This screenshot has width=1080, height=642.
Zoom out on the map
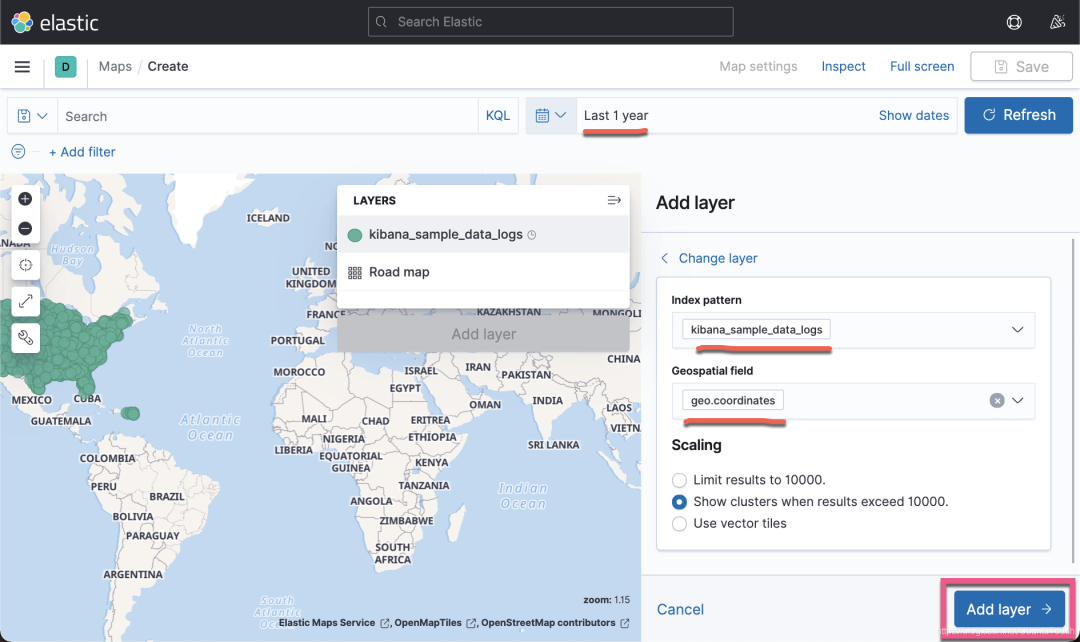click(x=25, y=228)
